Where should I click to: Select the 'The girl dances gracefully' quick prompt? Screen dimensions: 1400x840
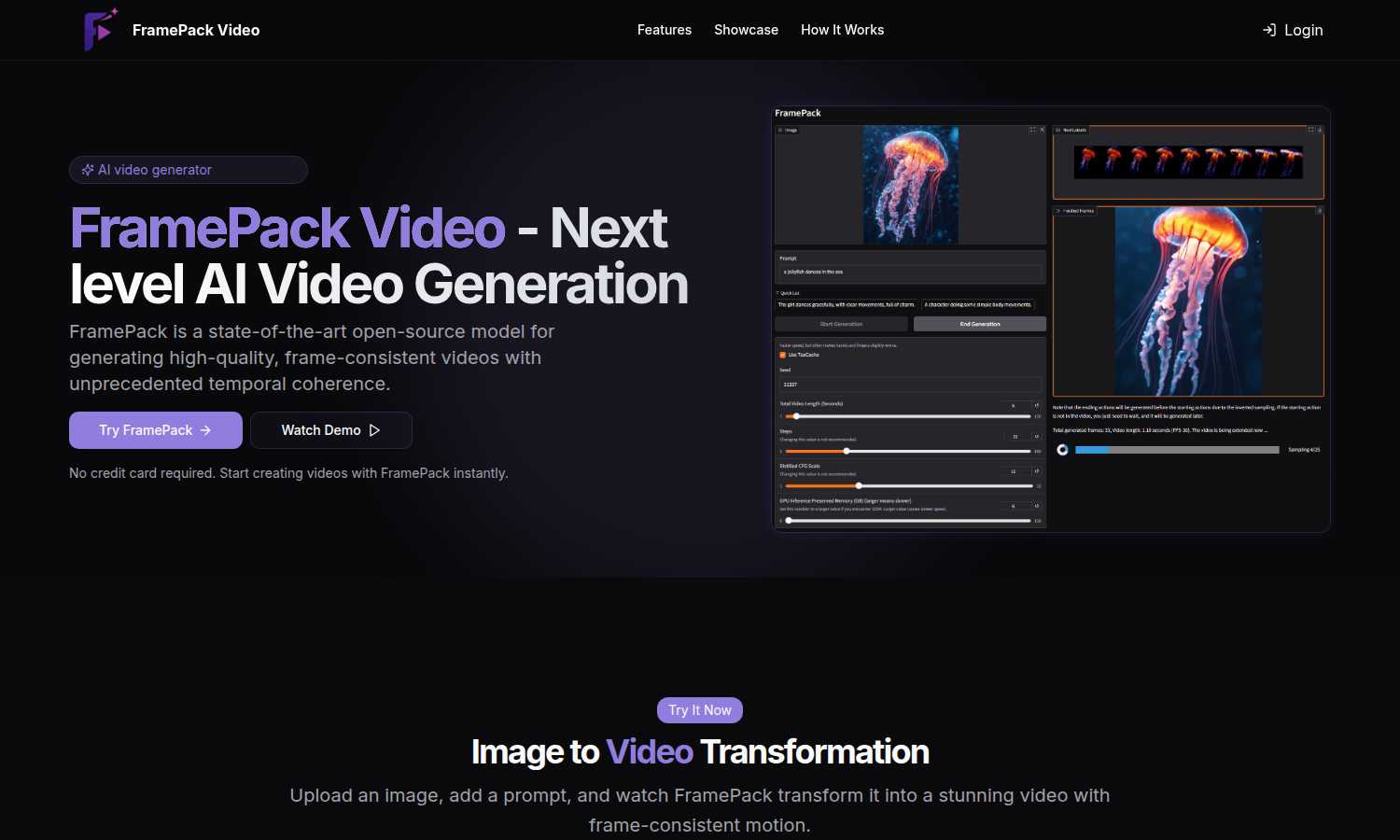pos(847,304)
